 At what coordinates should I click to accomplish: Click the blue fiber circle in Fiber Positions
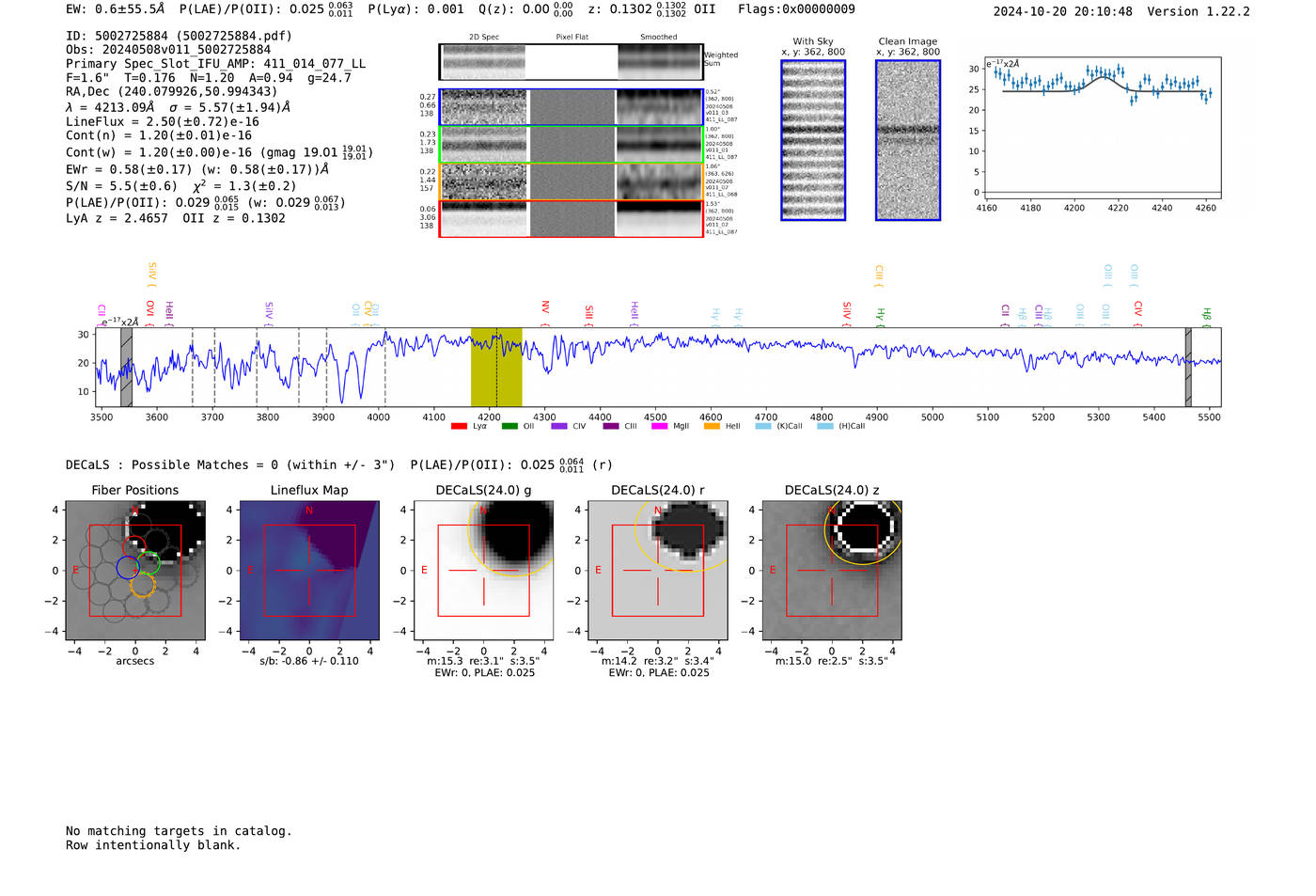click(127, 567)
